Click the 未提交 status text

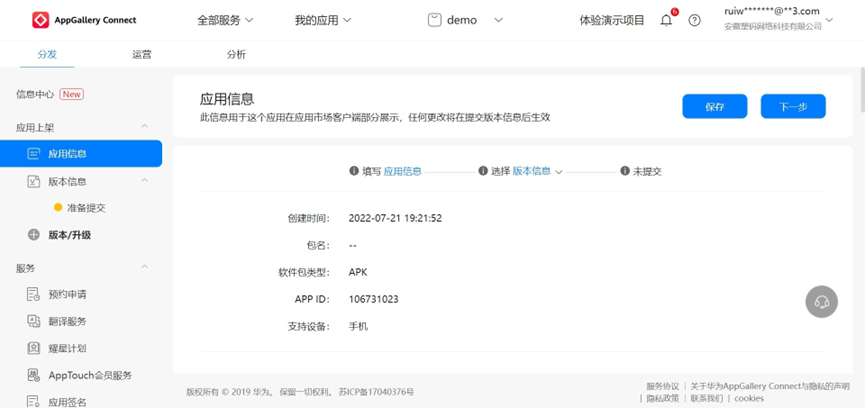tap(647, 171)
